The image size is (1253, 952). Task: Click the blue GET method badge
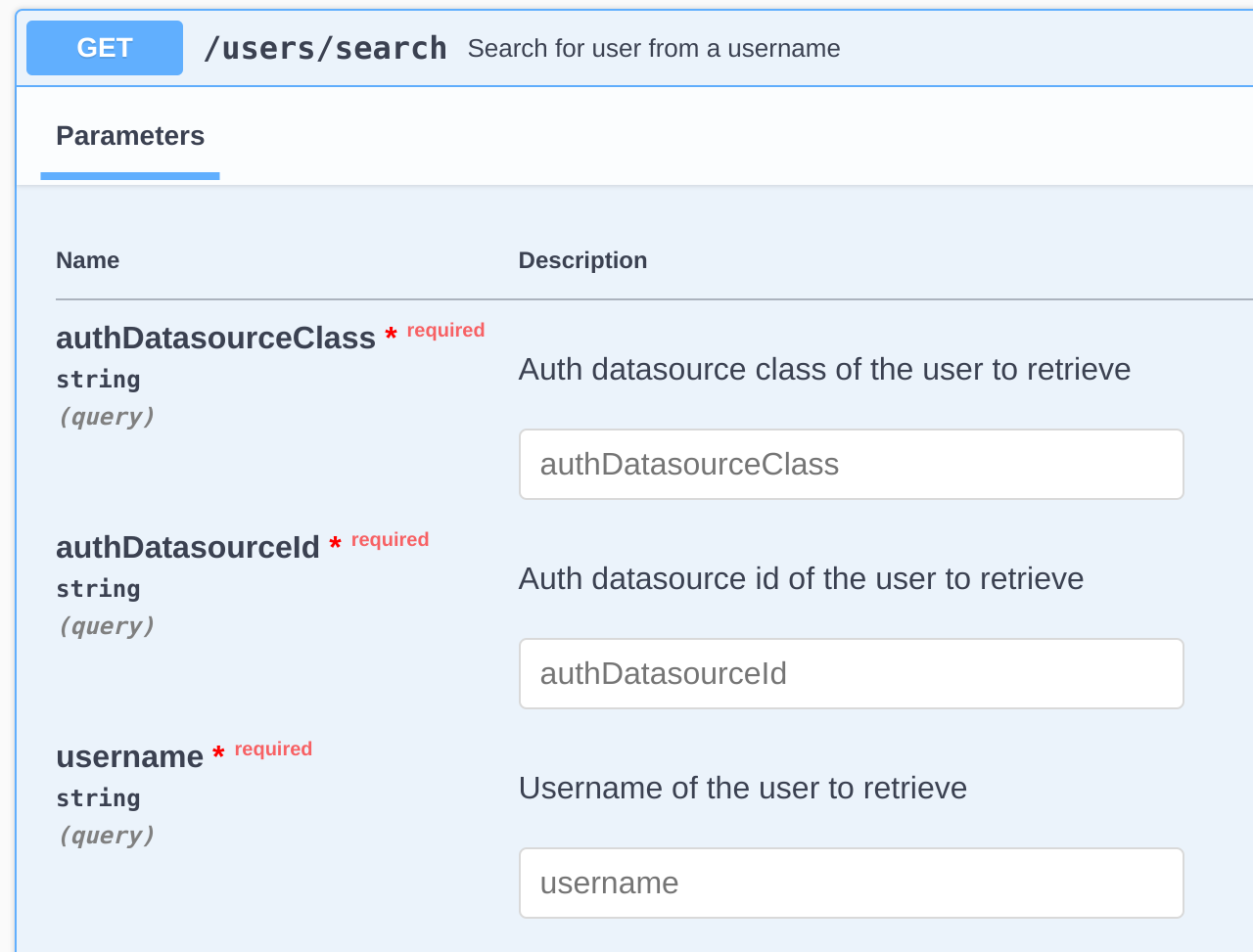tap(105, 48)
